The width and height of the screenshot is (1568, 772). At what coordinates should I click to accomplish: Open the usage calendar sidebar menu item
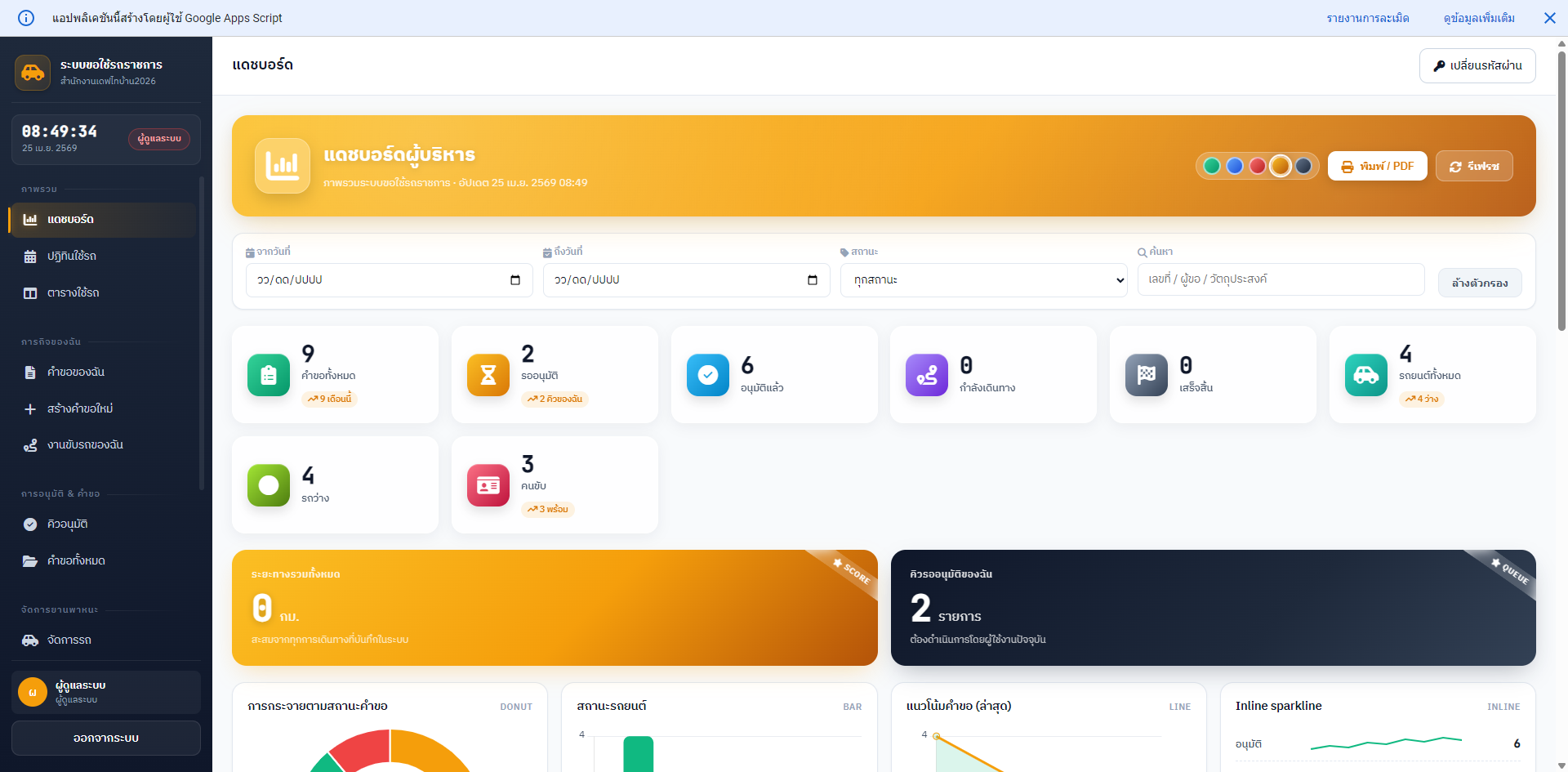[x=72, y=257]
